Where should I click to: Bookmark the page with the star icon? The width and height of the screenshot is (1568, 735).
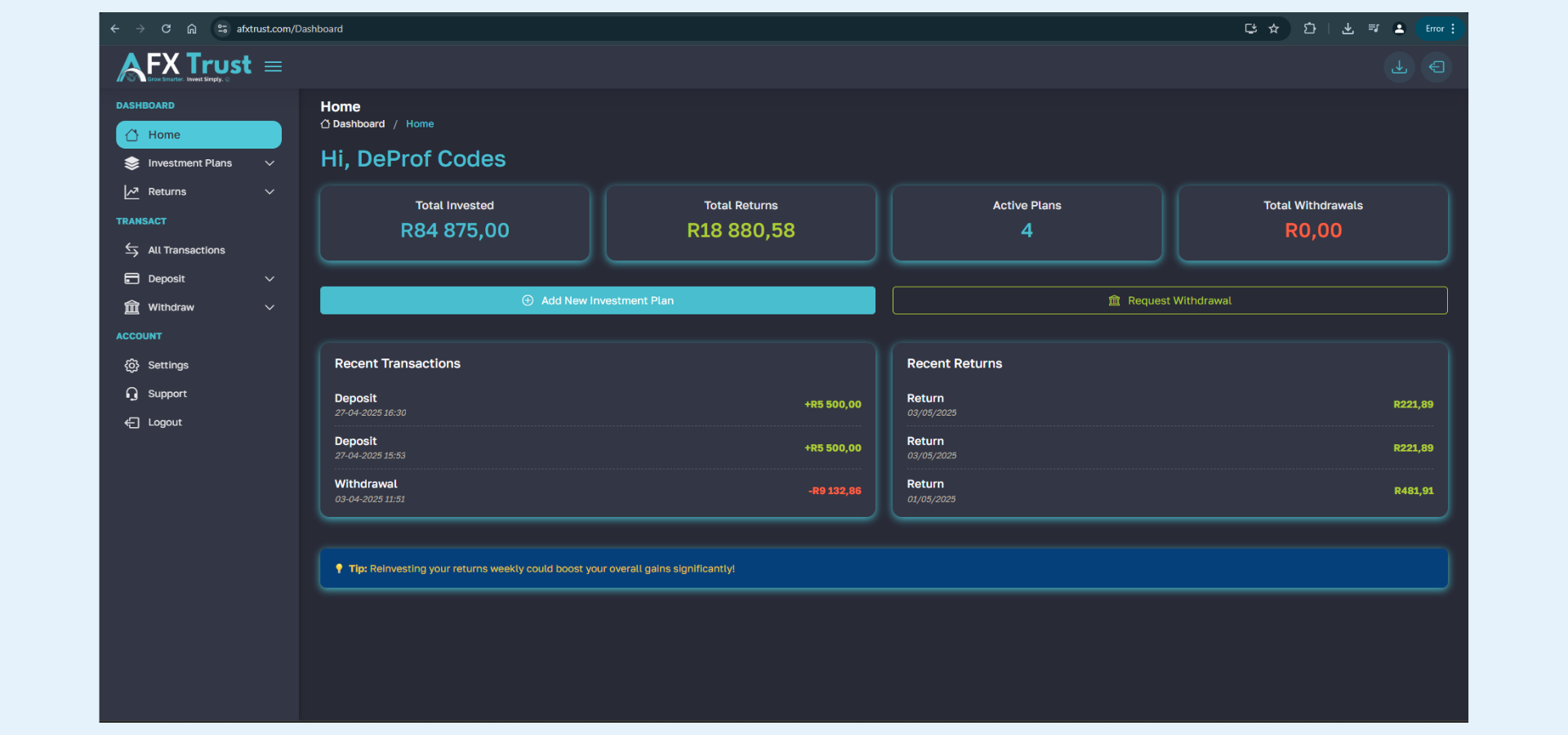point(1274,28)
